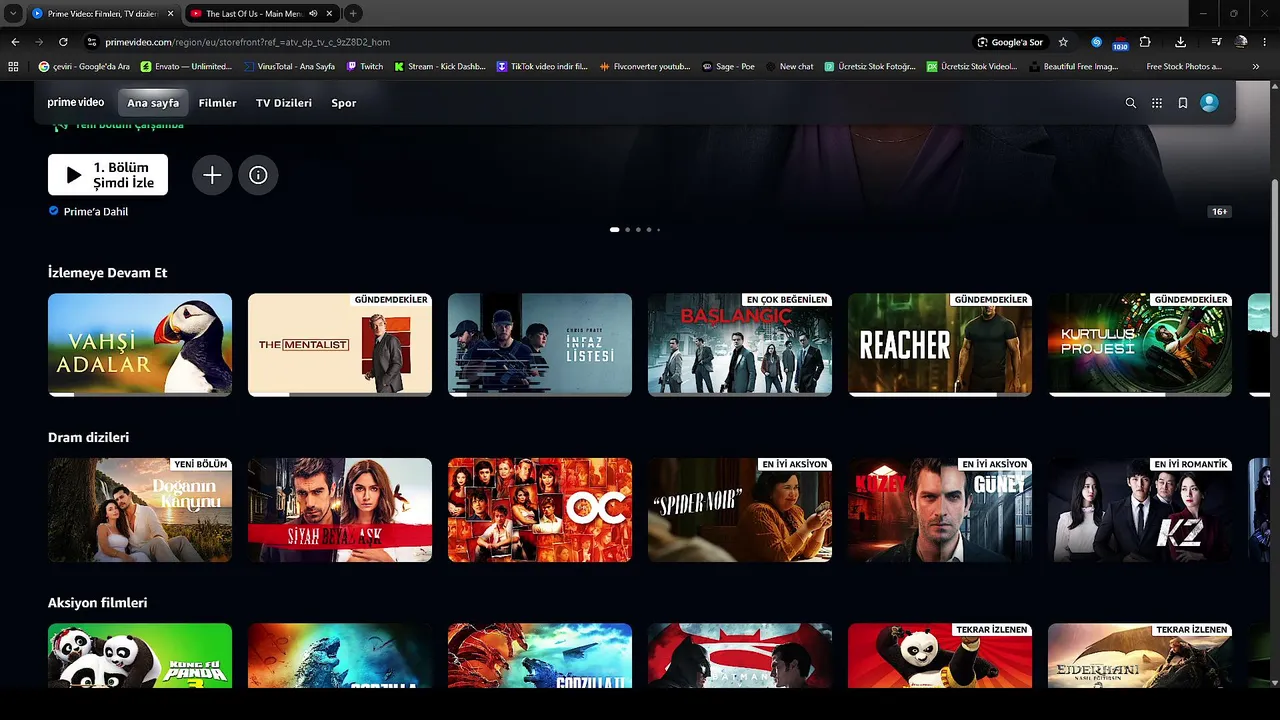Close the Prime Video browser tab

(169, 14)
